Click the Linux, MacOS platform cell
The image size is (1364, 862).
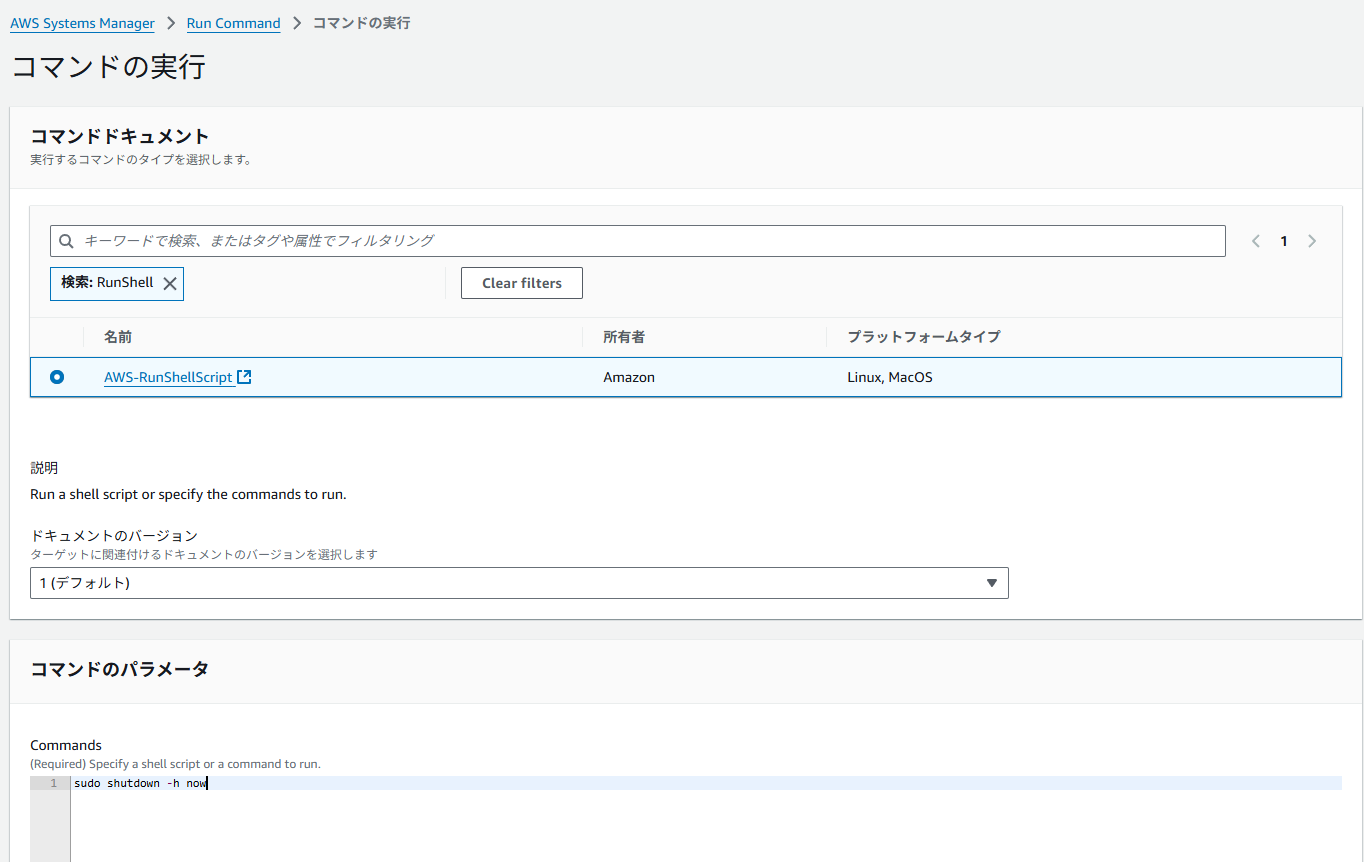pyautogui.click(x=889, y=377)
